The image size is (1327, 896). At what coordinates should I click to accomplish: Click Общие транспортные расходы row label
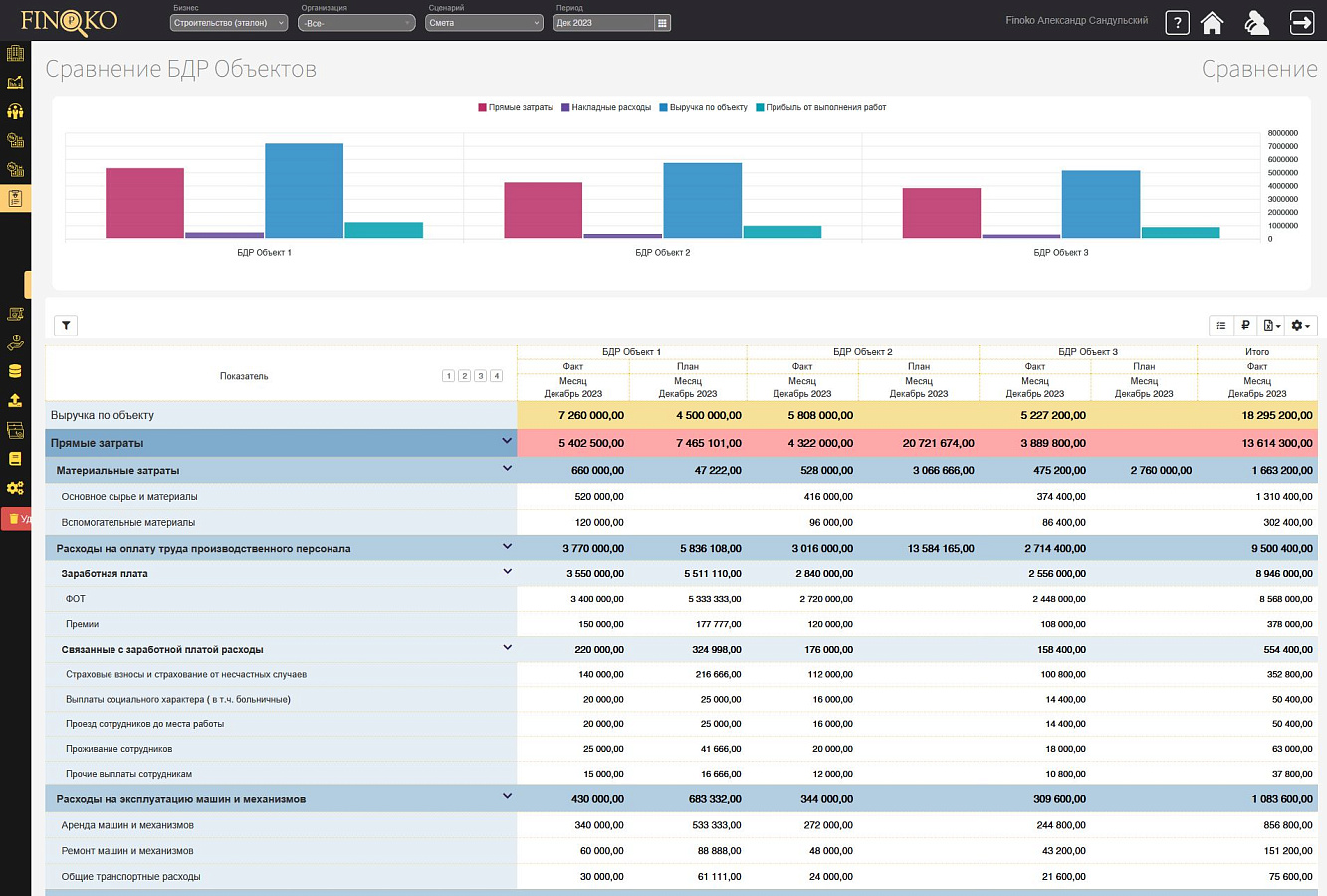click(131, 877)
